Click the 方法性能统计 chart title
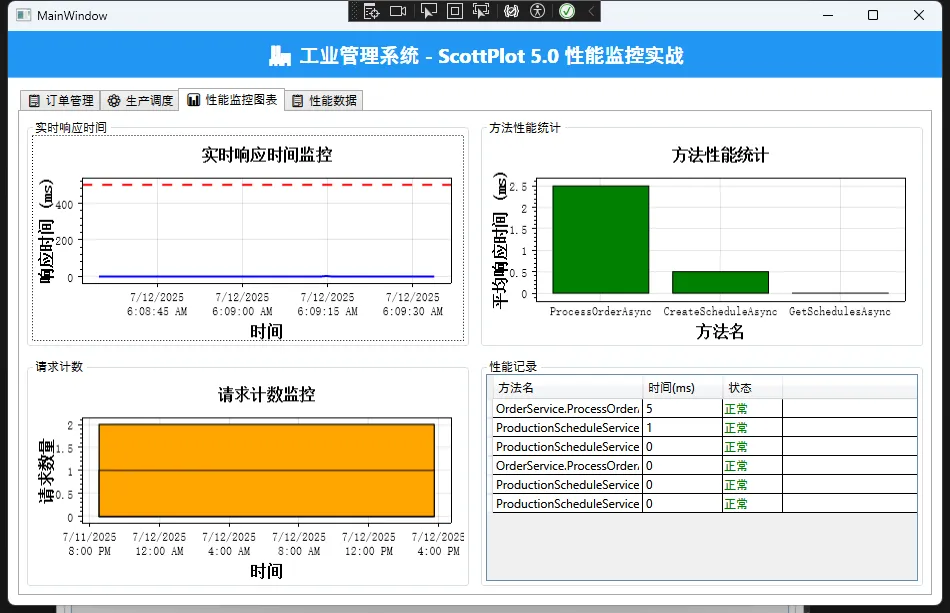 (x=720, y=155)
